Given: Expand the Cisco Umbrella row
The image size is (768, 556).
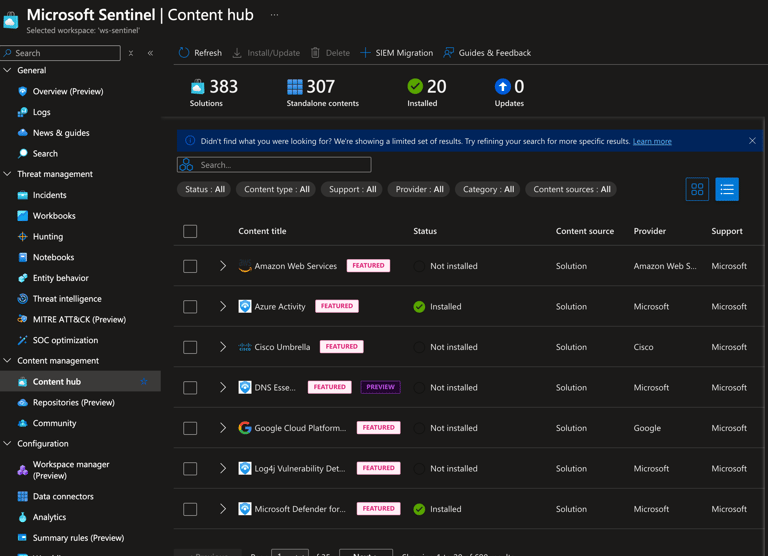Looking at the screenshot, I should [223, 347].
